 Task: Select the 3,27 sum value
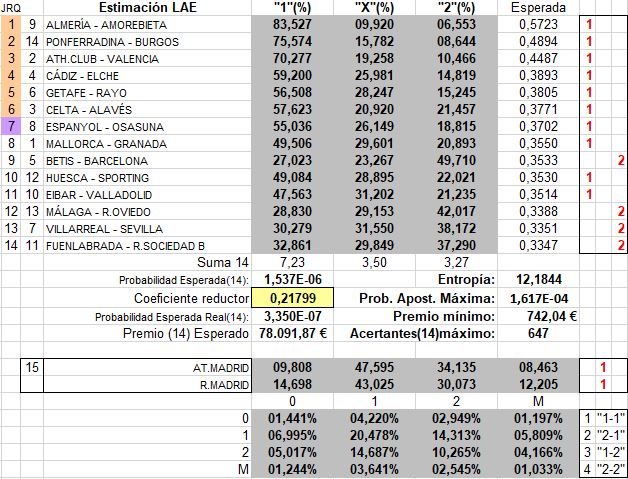tap(457, 262)
